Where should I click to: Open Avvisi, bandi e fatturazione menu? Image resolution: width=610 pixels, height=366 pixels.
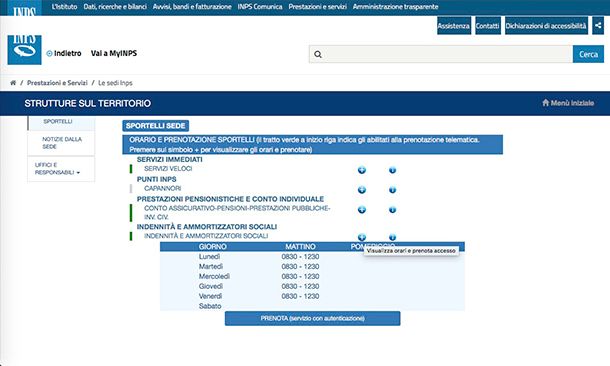pyautogui.click(x=192, y=7)
